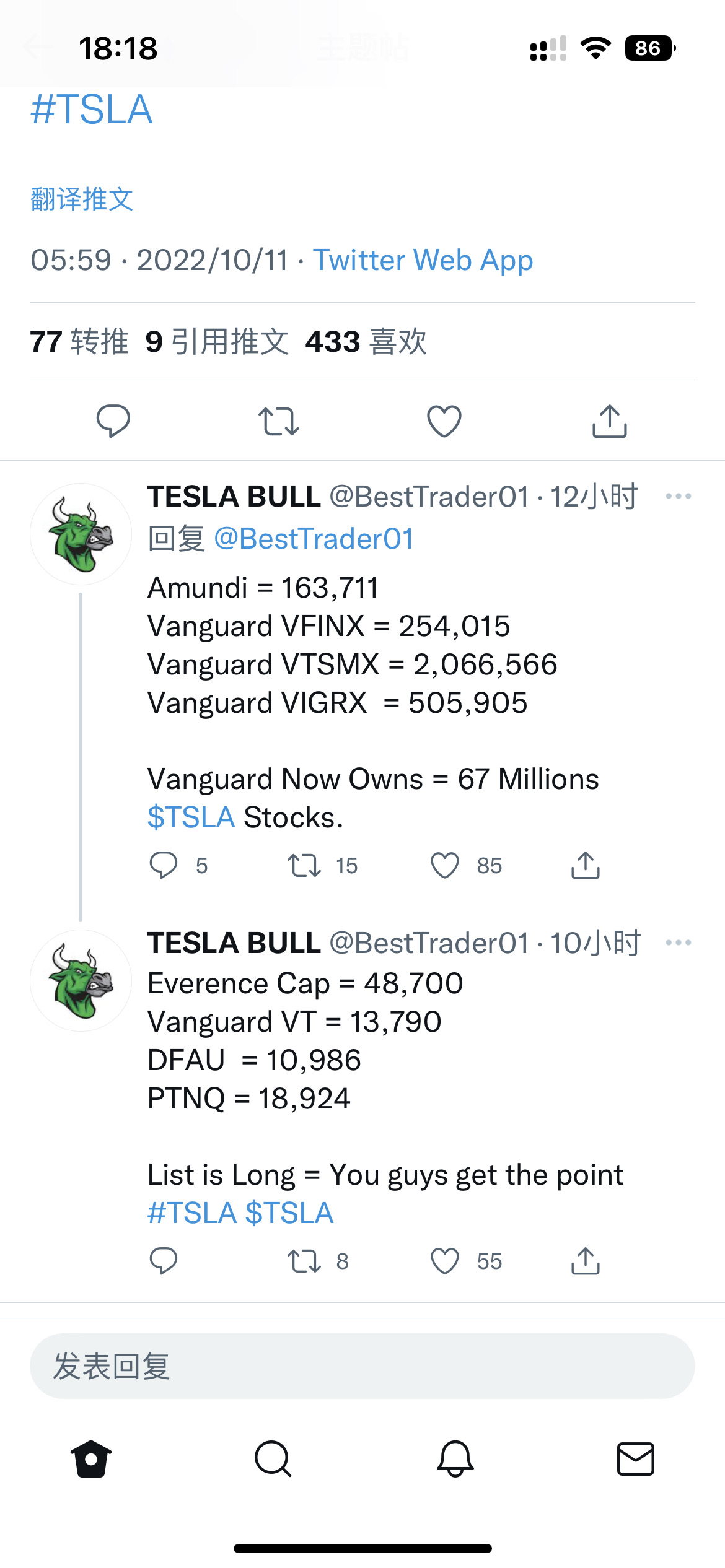This screenshot has height=1568, width=725.
Task: Like the Vanguard Now Owns reply
Action: point(445,865)
